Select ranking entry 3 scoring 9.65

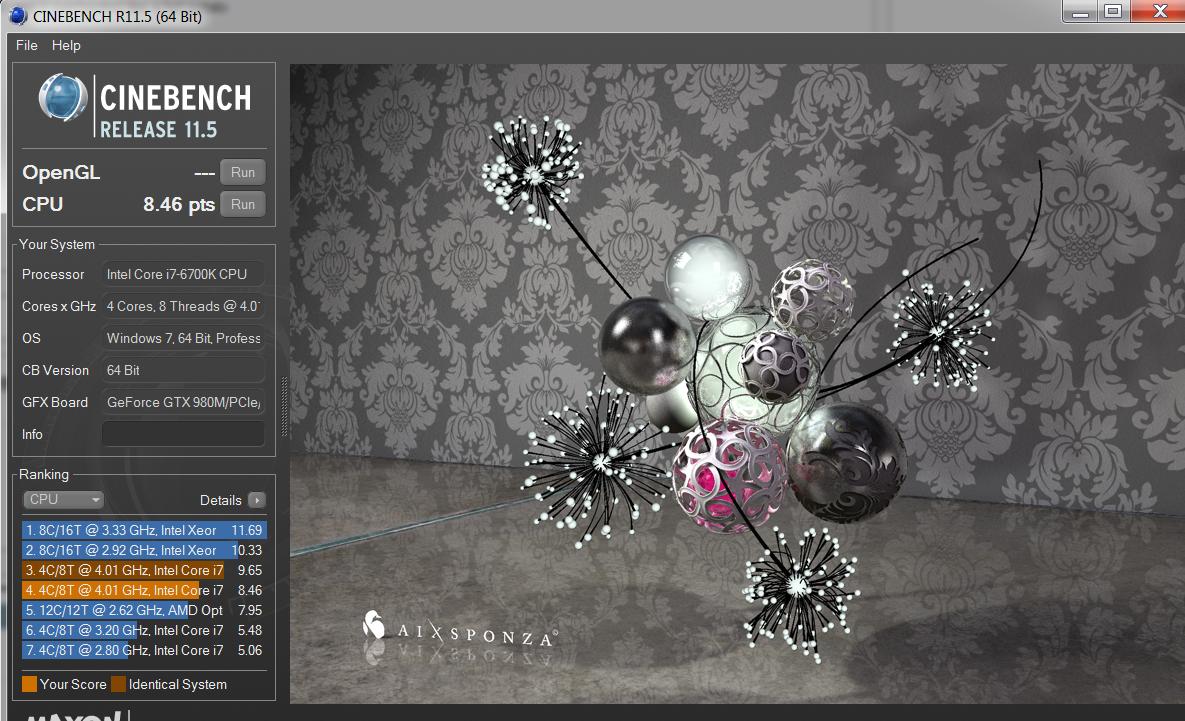[x=144, y=570]
